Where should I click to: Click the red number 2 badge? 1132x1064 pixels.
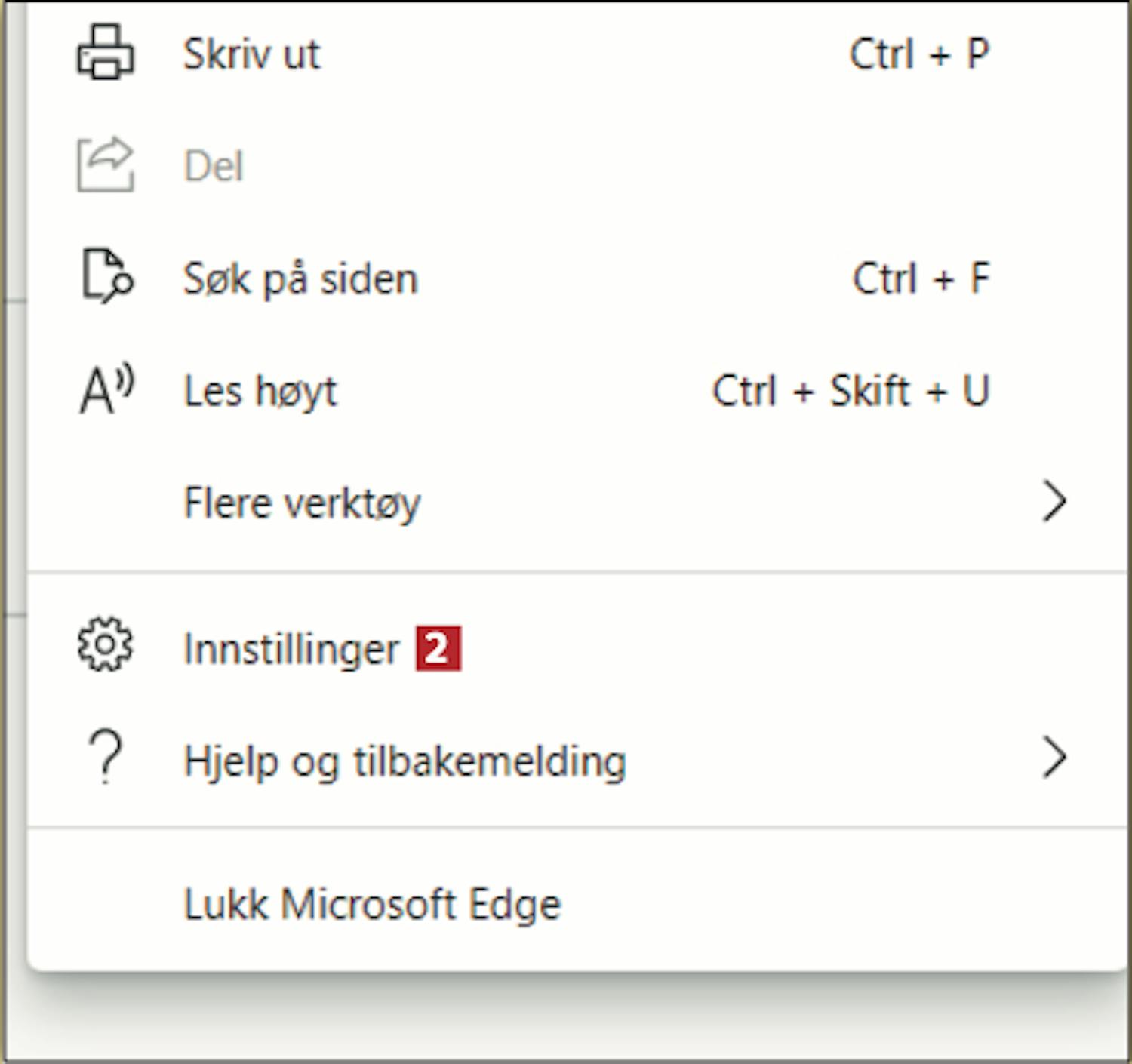(x=438, y=648)
